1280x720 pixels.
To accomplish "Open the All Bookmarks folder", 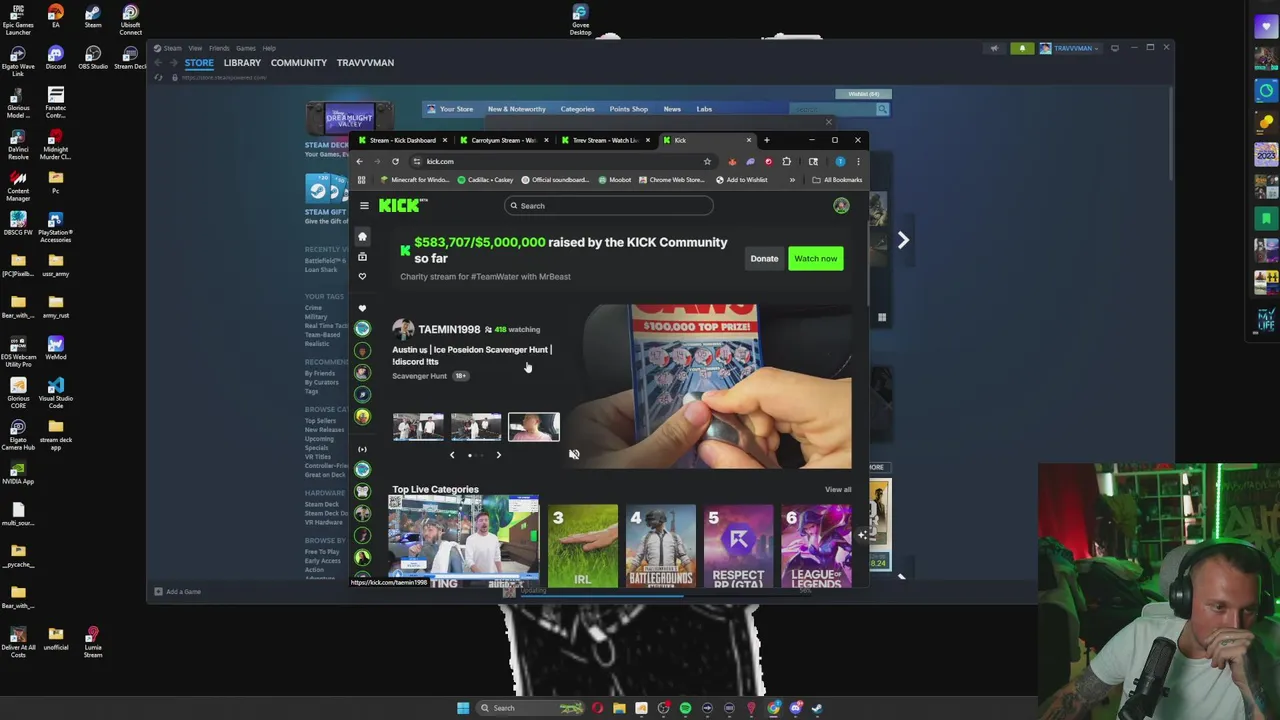I will click(837, 180).
